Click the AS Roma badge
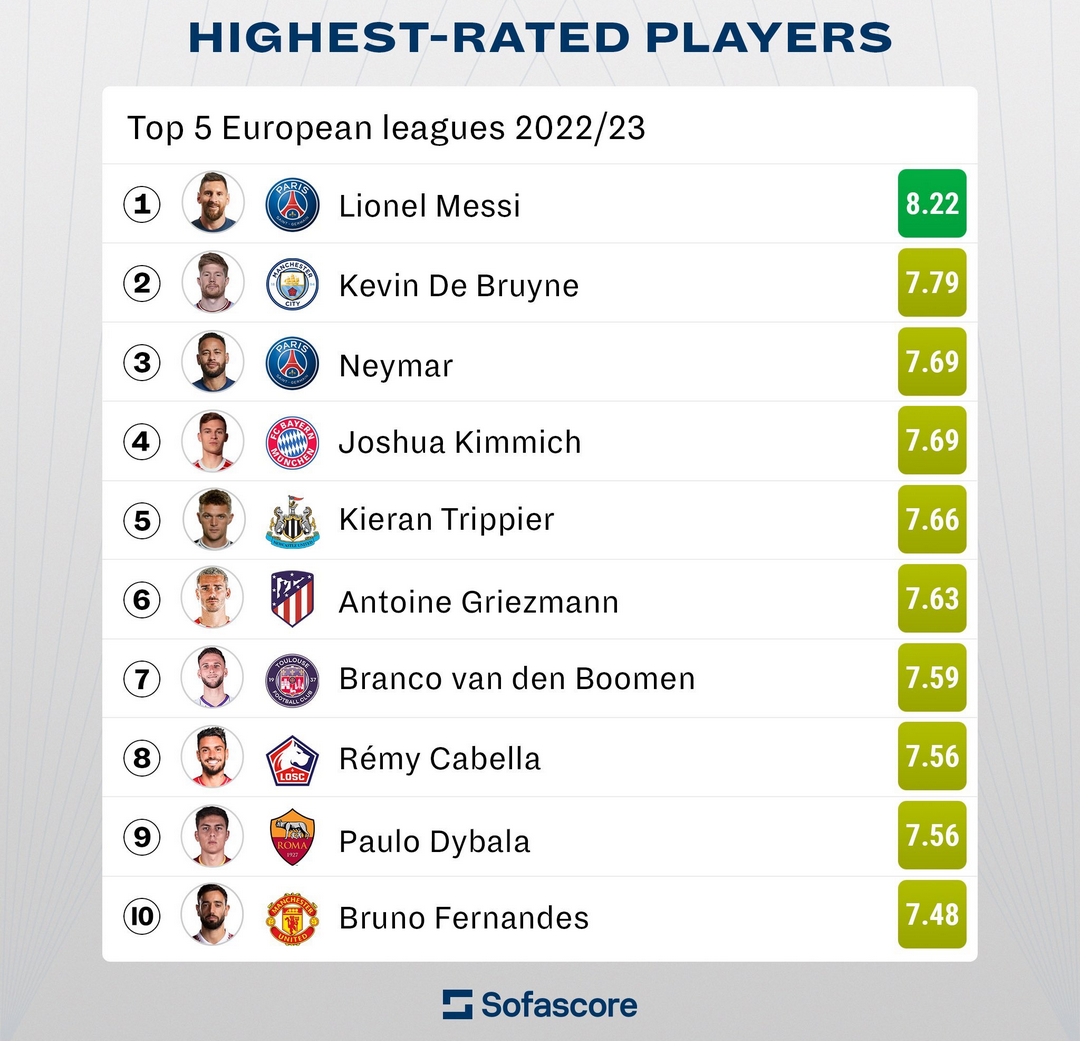Screen dimensions: 1080x1041 292,837
